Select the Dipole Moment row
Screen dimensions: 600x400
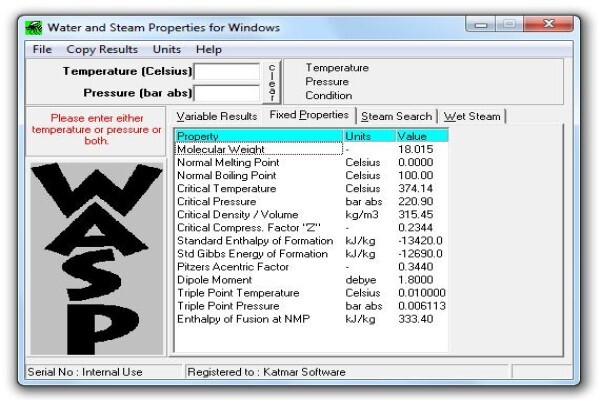(311, 279)
